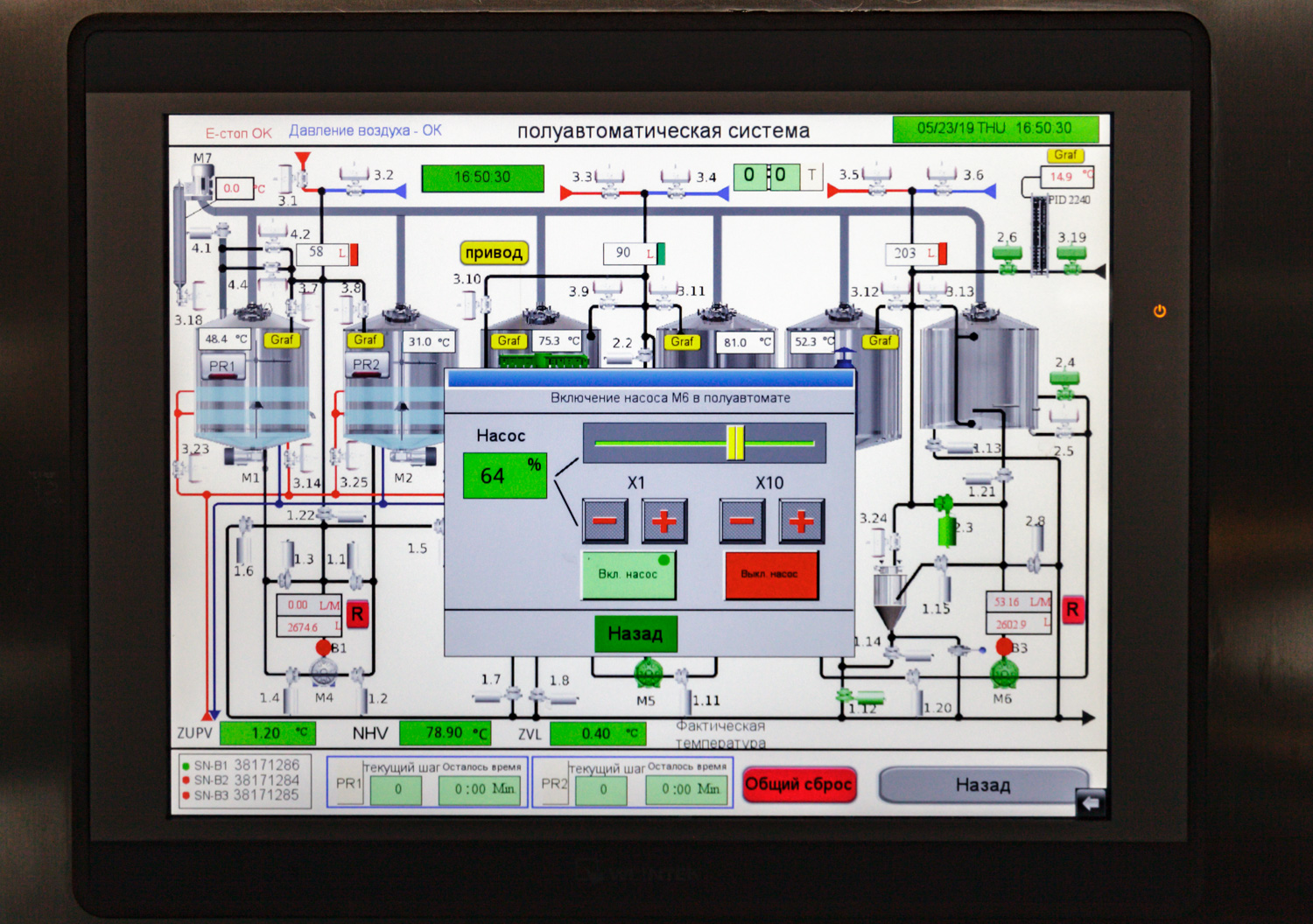Toggle green valve 2.3 icon

[x=944, y=521]
